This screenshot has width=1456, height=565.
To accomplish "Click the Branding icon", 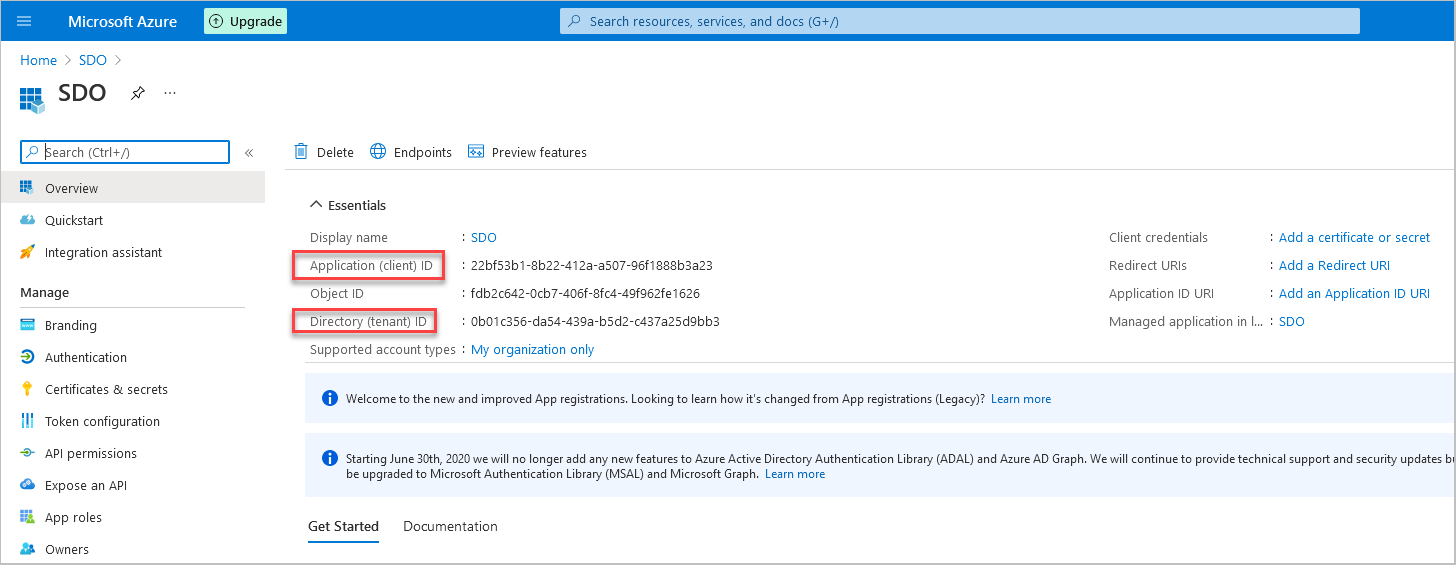I will [27, 325].
